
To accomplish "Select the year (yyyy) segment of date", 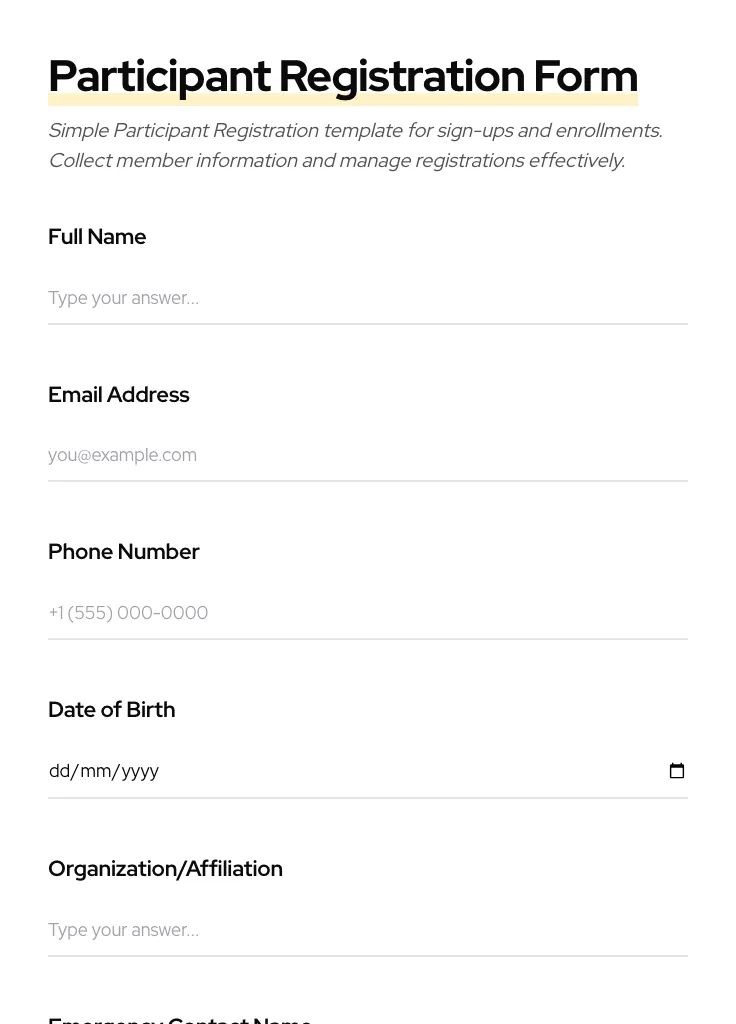I will pos(140,771).
